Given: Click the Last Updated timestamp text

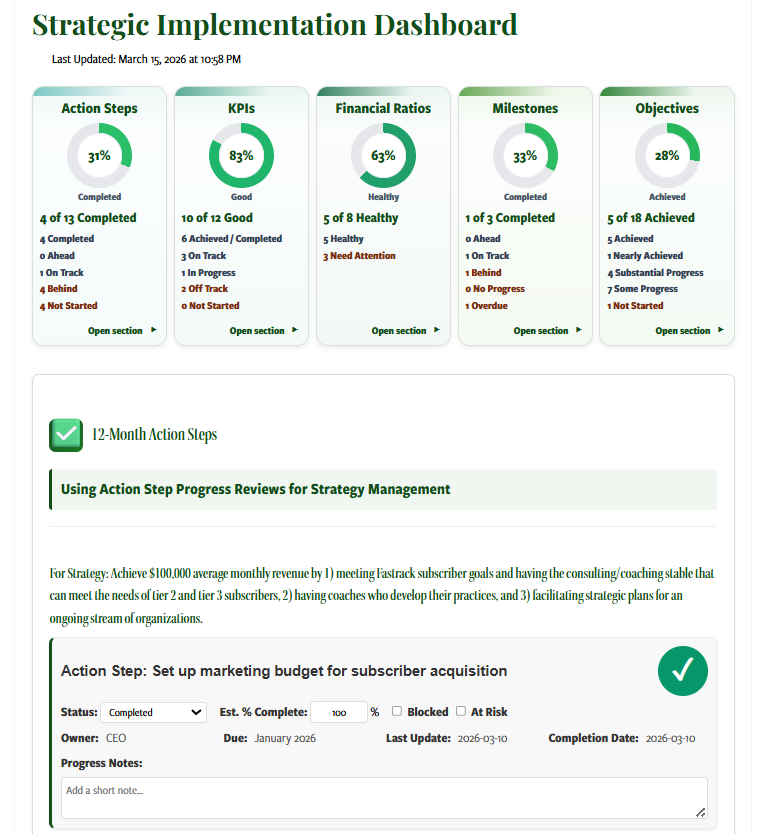Looking at the screenshot, I should (146, 59).
